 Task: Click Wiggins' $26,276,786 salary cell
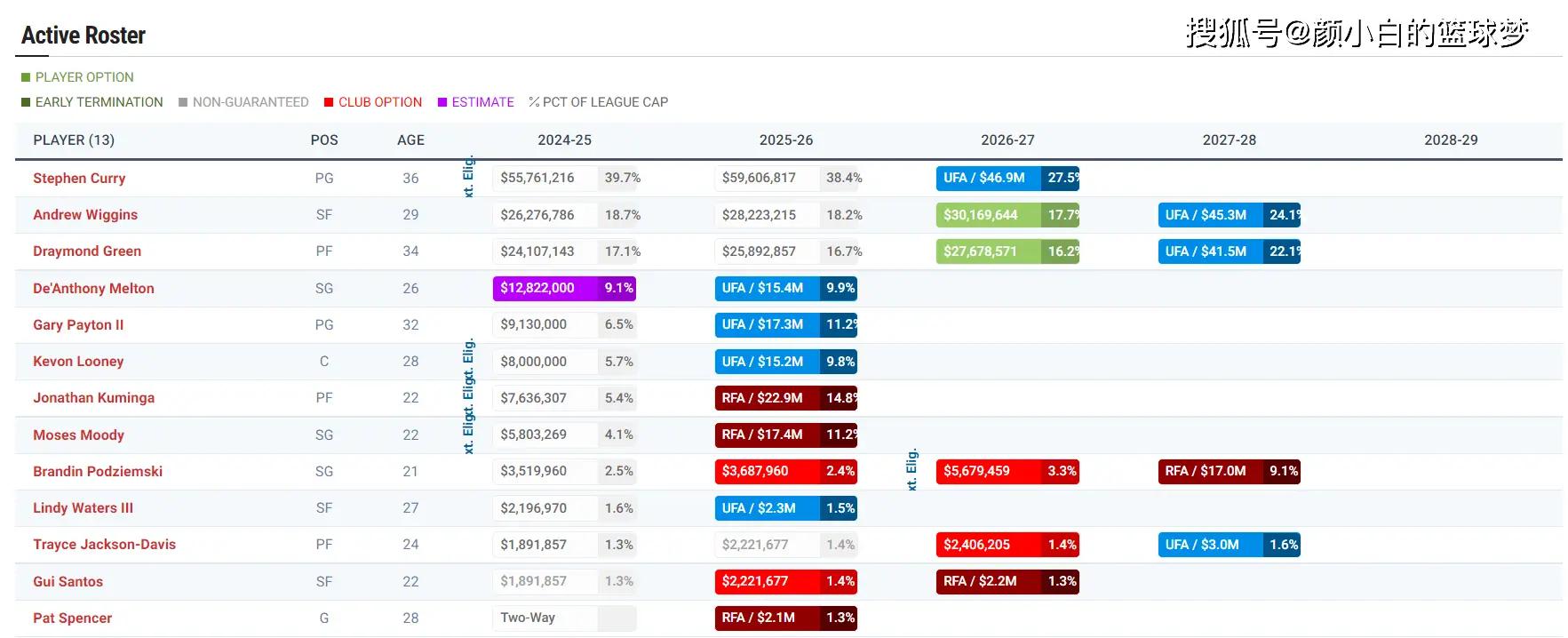565,215
